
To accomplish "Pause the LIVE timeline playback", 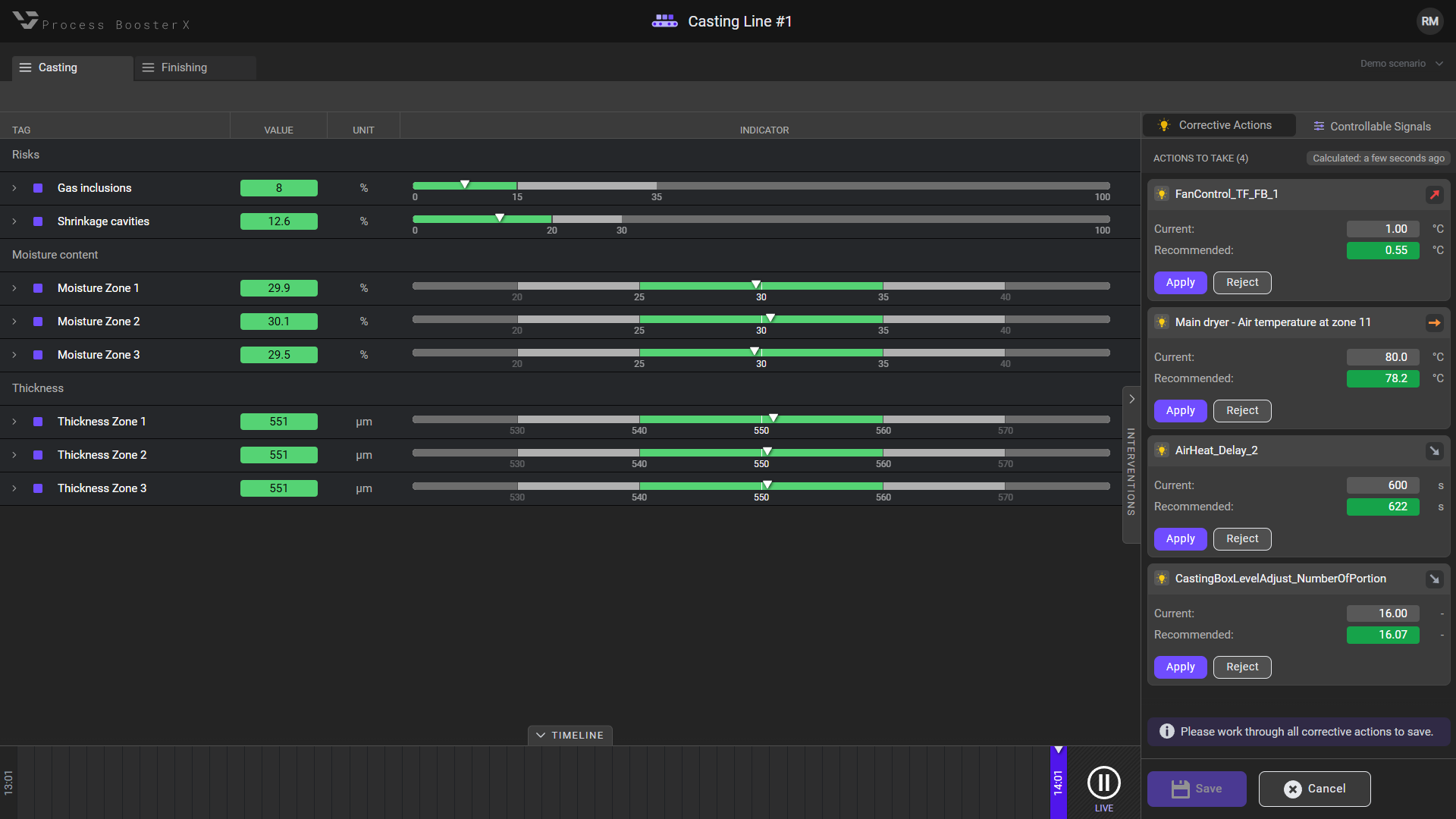I will [x=1103, y=783].
